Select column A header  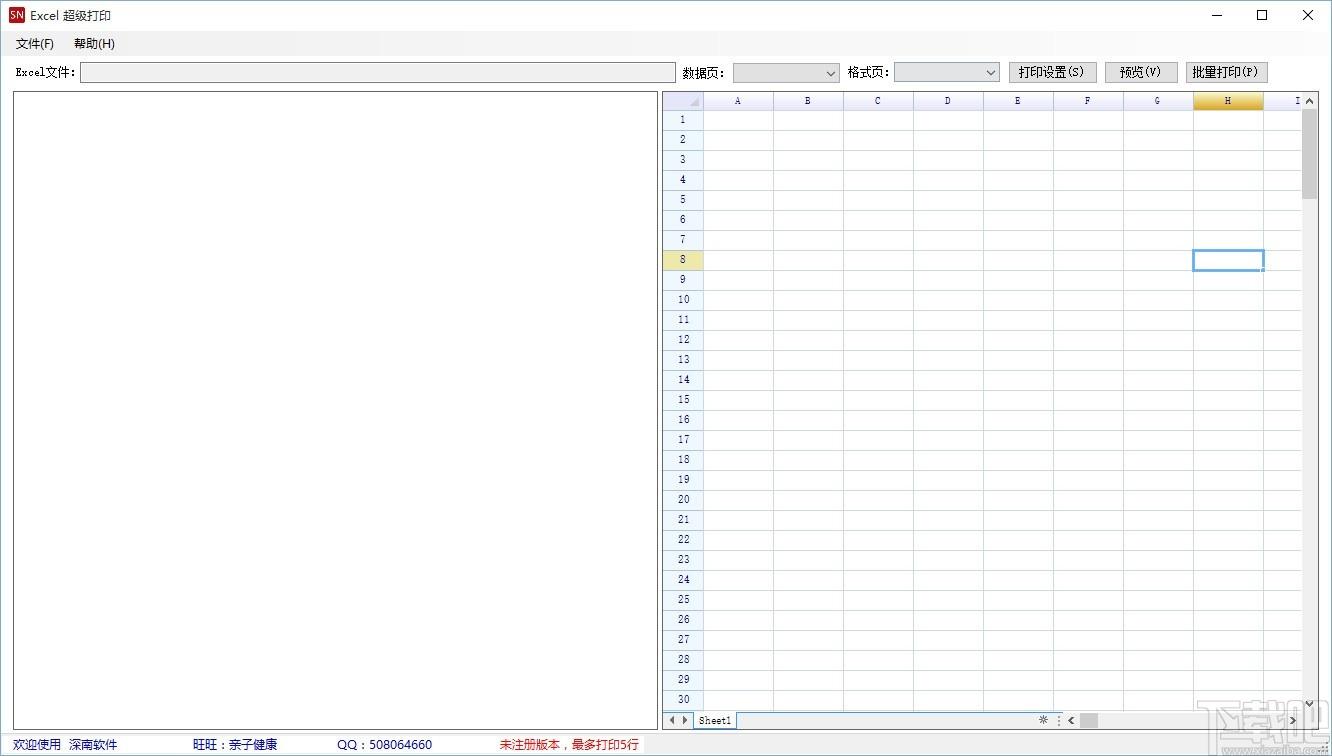pos(738,101)
